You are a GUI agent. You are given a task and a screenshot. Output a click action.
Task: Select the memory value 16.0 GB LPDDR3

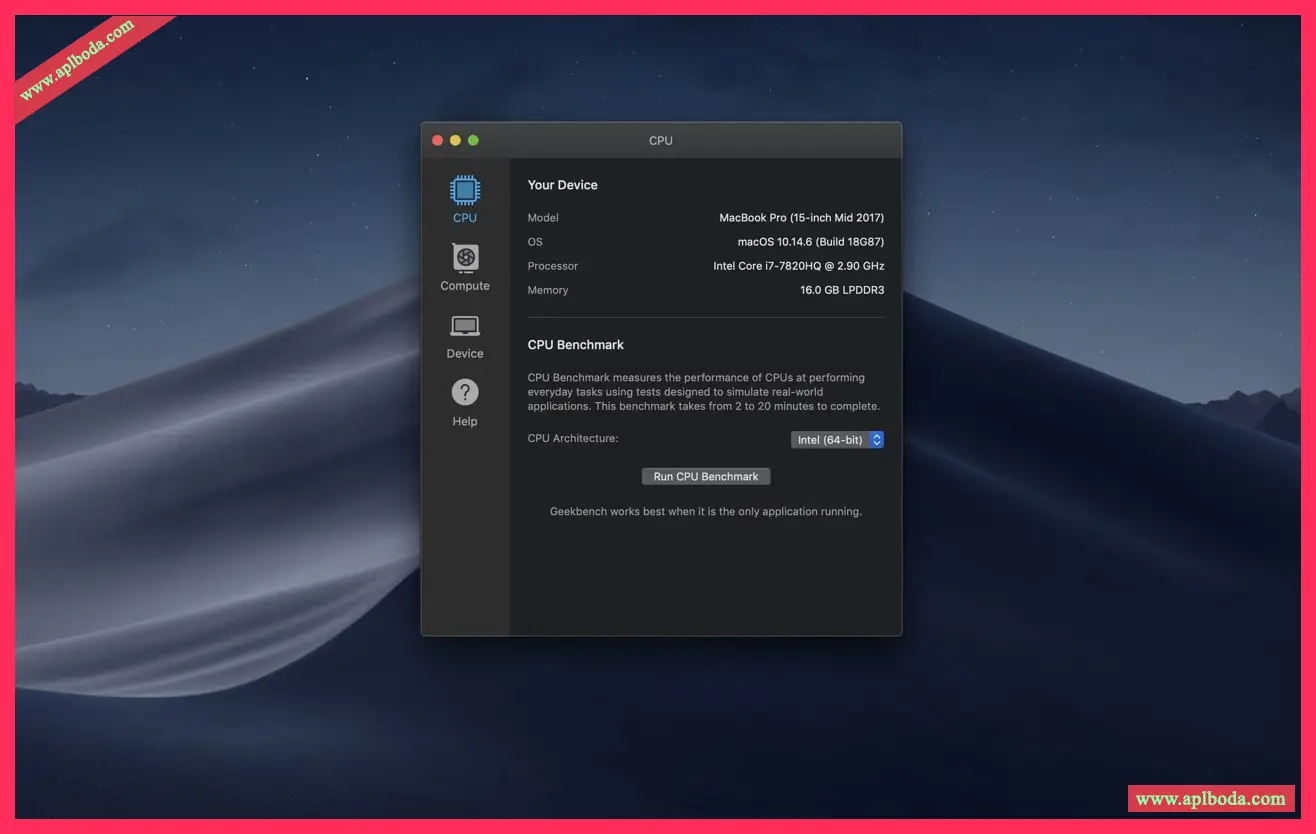point(842,290)
